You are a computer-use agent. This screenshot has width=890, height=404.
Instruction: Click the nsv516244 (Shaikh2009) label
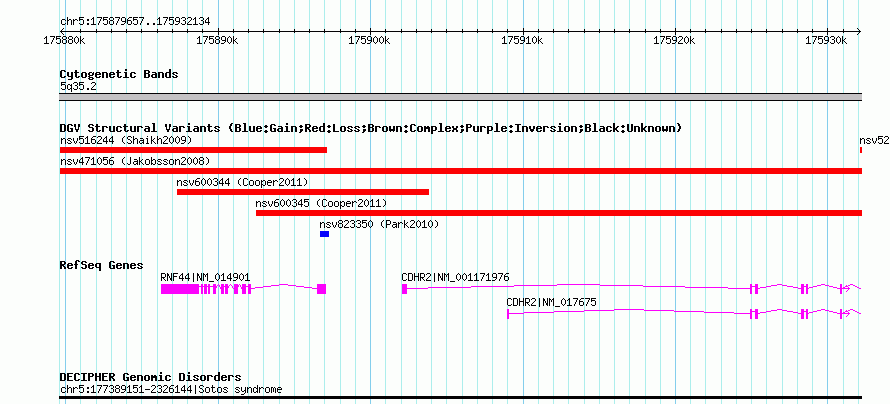(x=126, y=140)
